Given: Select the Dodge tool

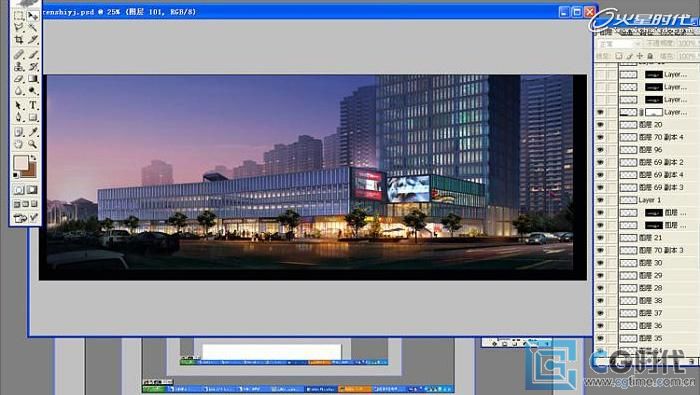Looking at the screenshot, I should (x=33, y=91).
